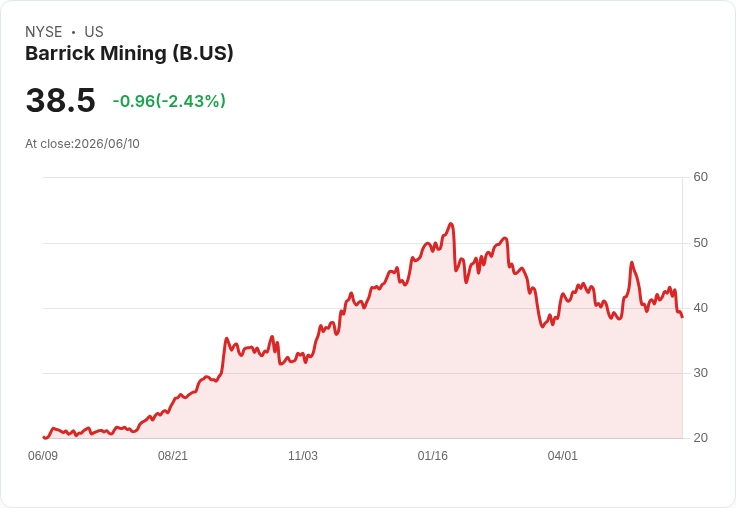Screen dimensions: 736x508
Task: Click the 01/16 date axis label
Action: pyautogui.click(x=433, y=456)
